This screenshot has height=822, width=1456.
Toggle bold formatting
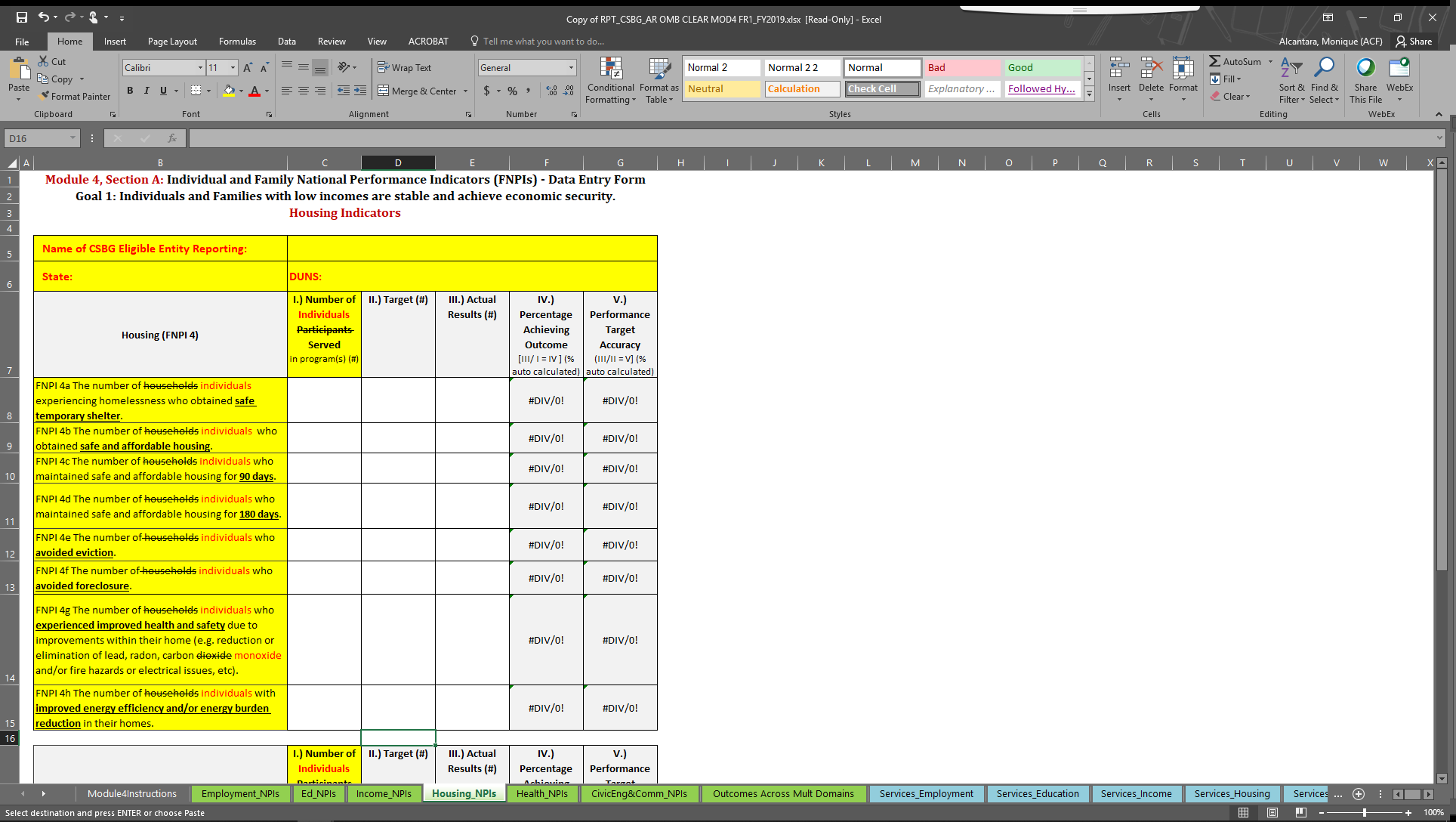tap(130, 91)
